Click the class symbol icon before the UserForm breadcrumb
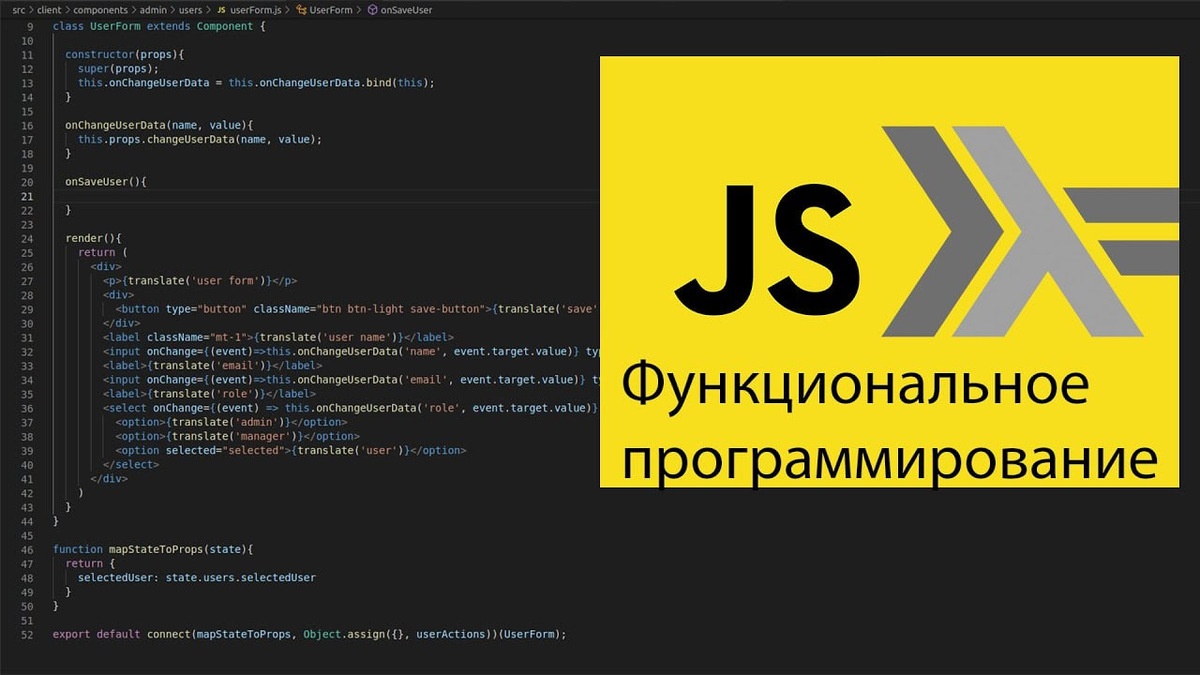The width and height of the screenshot is (1200, 675). 301,9
